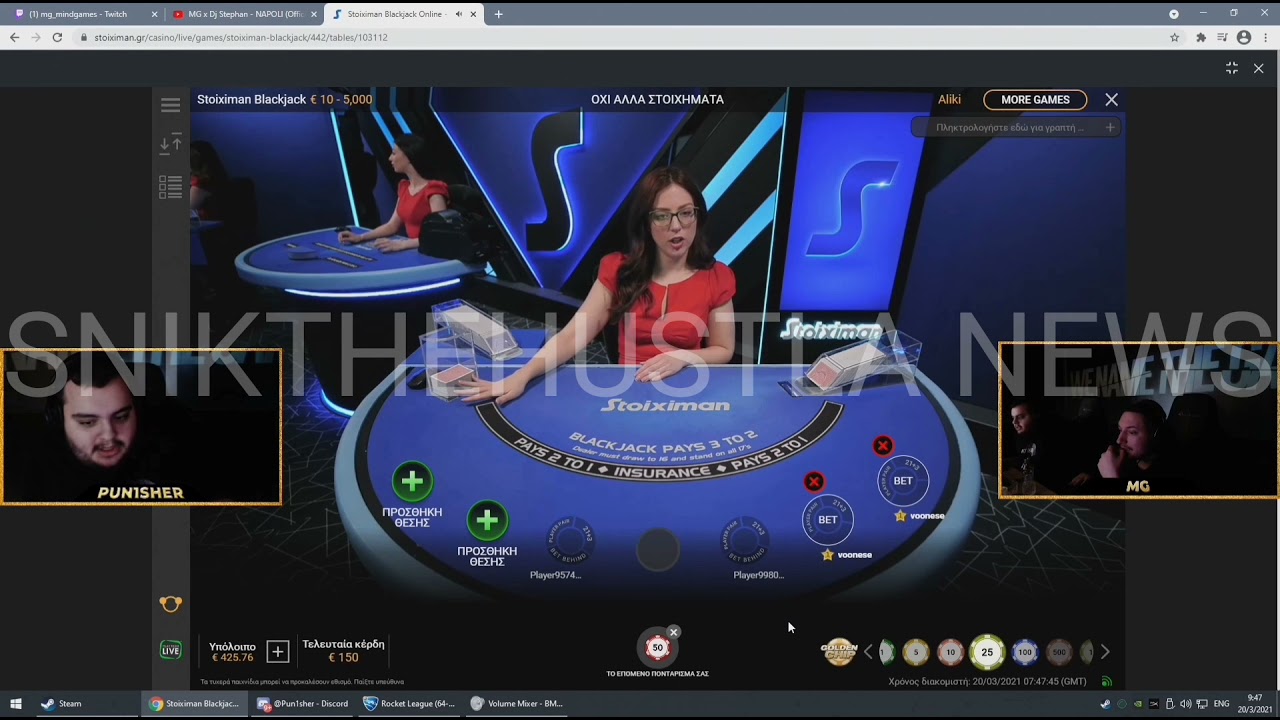
Task: Click the browser address bar URL
Action: [241, 38]
